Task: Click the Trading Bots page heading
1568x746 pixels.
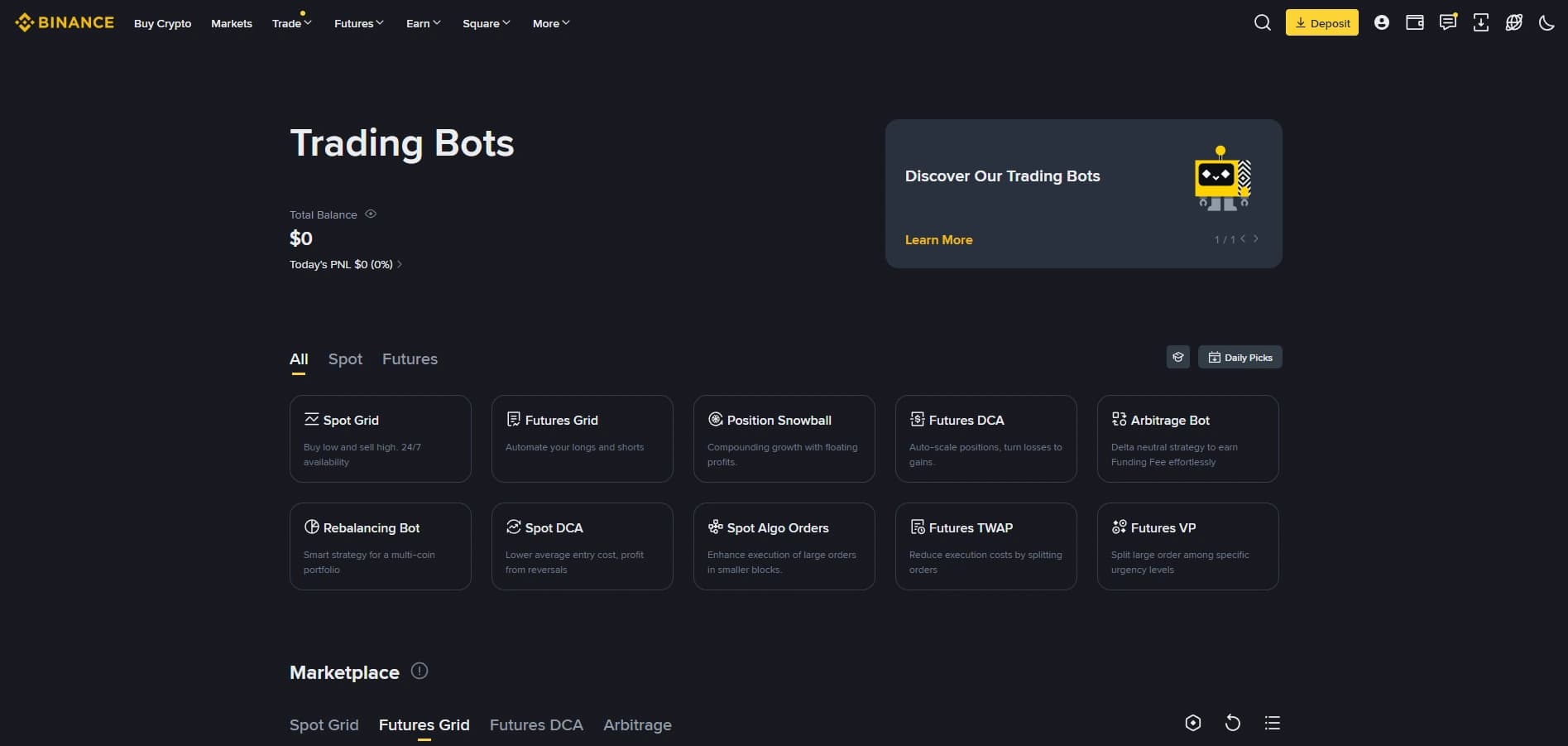Action: [402, 142]
